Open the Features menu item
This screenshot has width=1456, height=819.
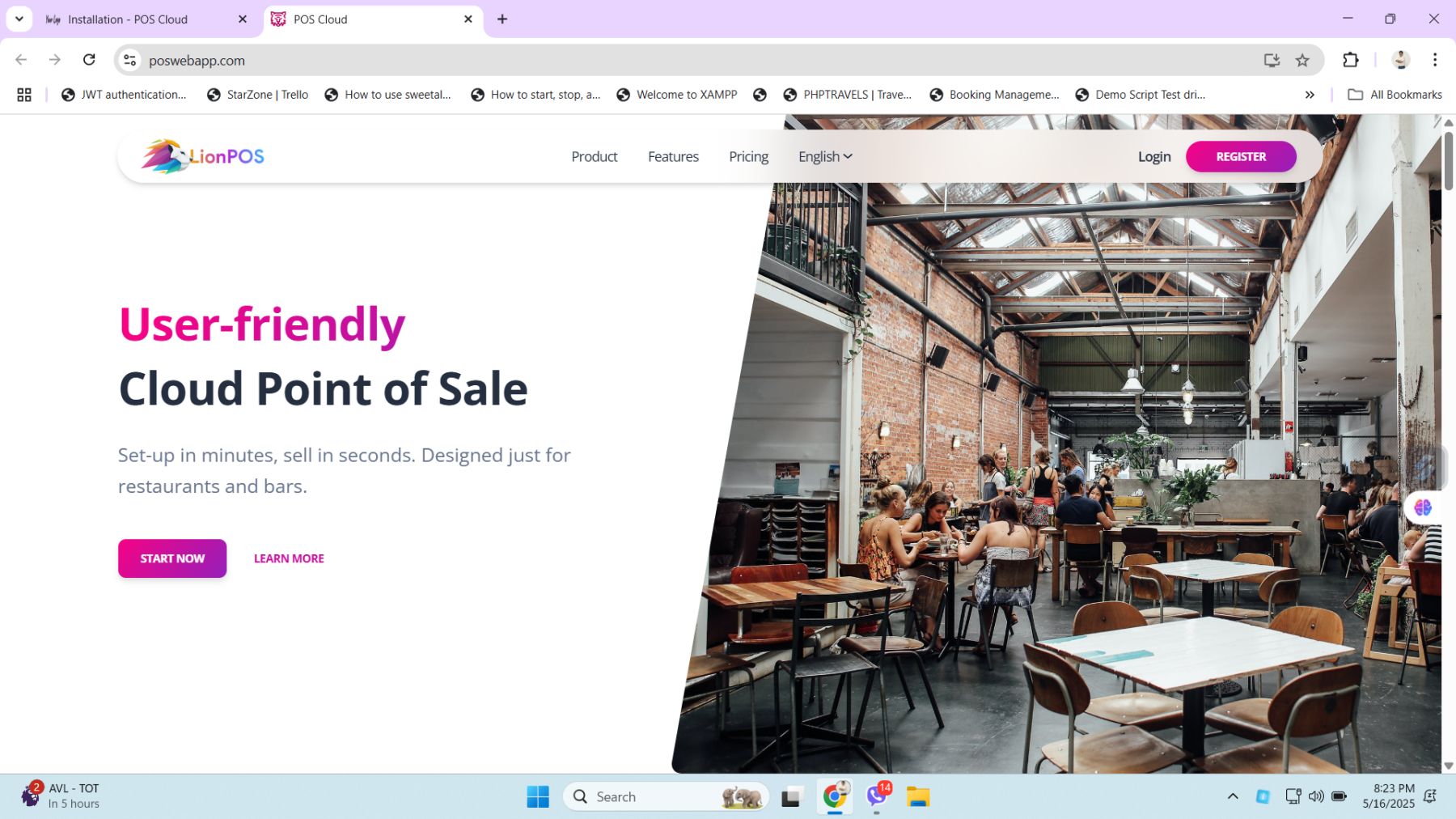673,156
